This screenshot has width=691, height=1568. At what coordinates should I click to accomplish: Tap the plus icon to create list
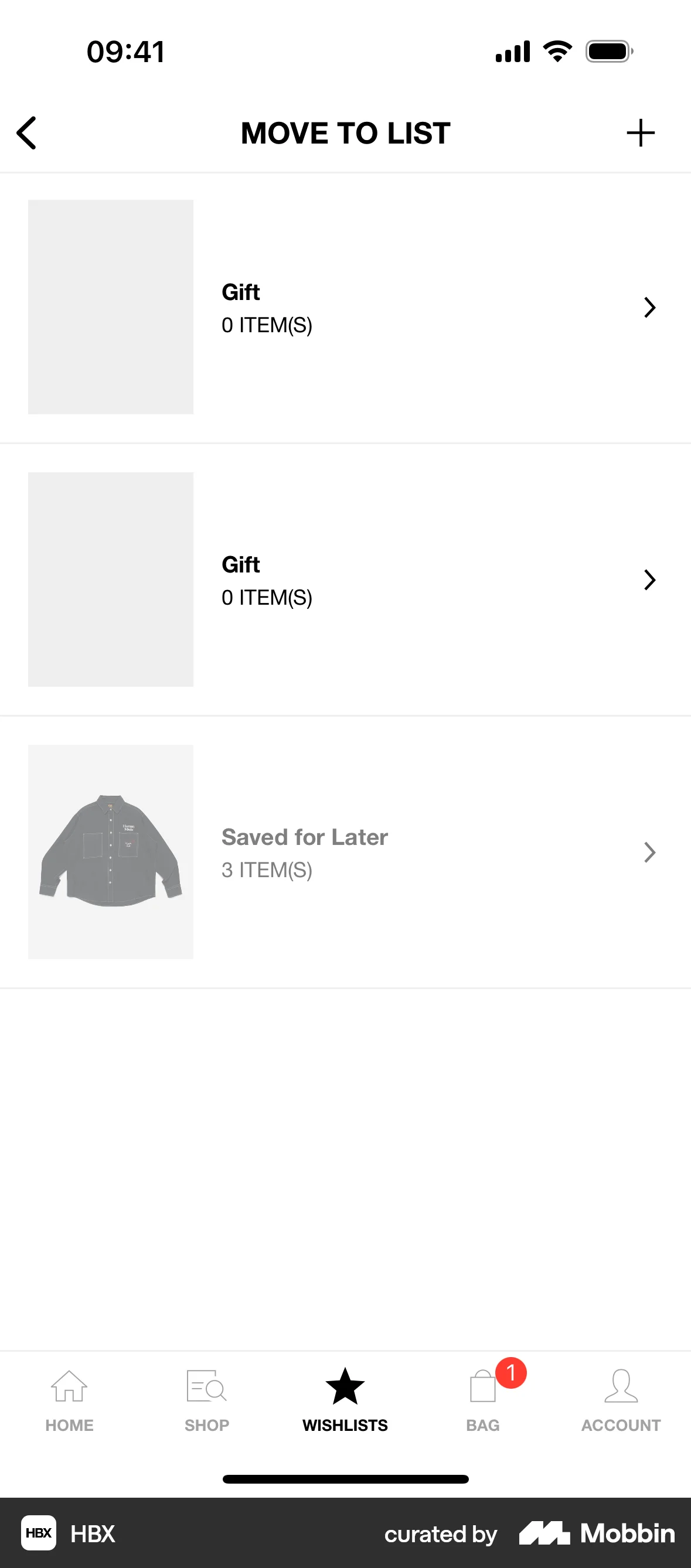641,132
